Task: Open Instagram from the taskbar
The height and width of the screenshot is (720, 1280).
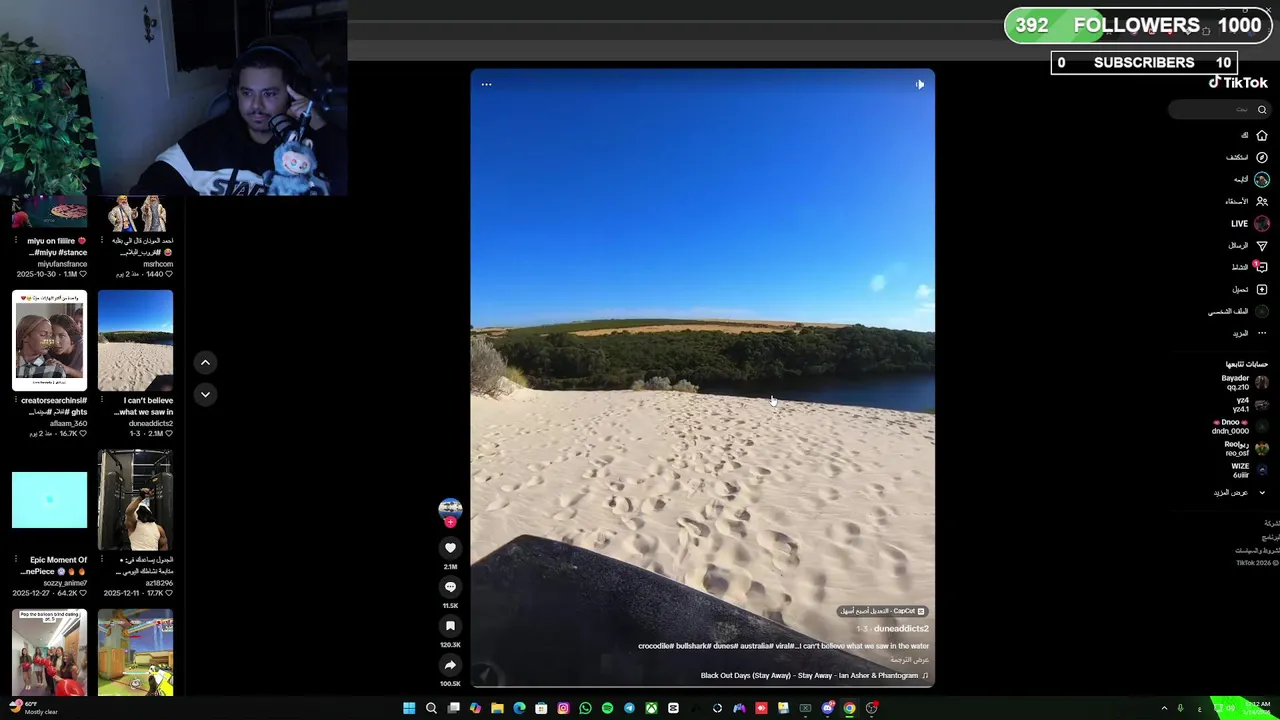Action: coord(563,708)
